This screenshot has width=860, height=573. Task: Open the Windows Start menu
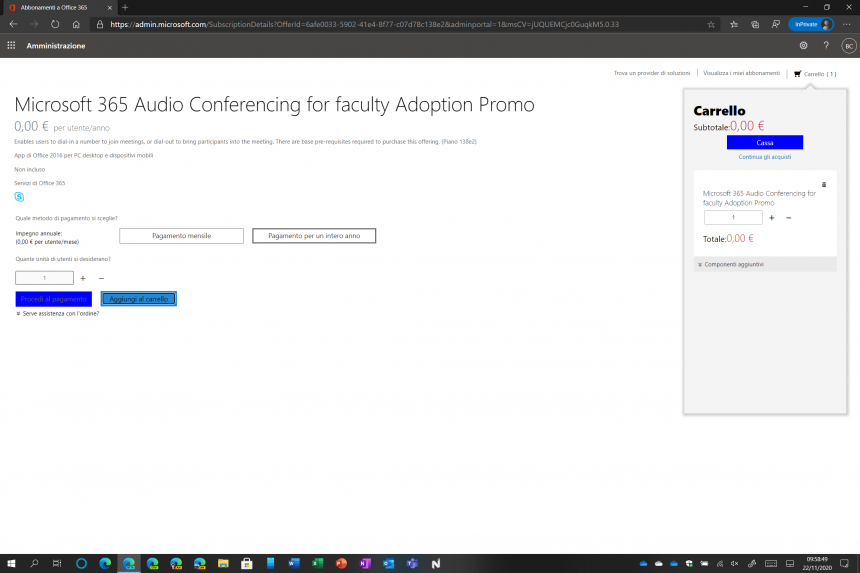11,563
